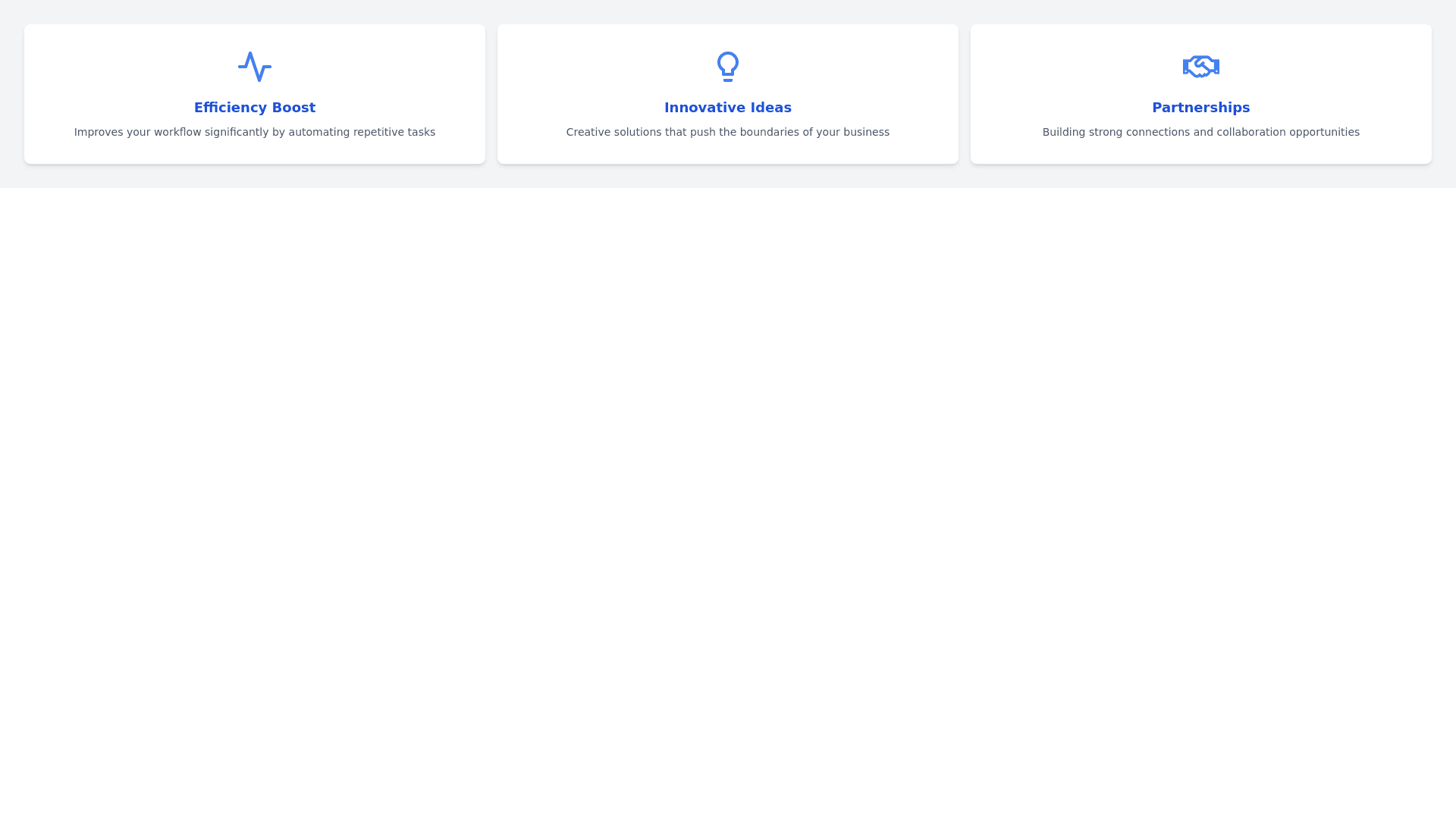Click the word "connections" in Partnerships description
Viewport: 1456px width, 819px height.
pyautogui.click(x=1157, y=132)
